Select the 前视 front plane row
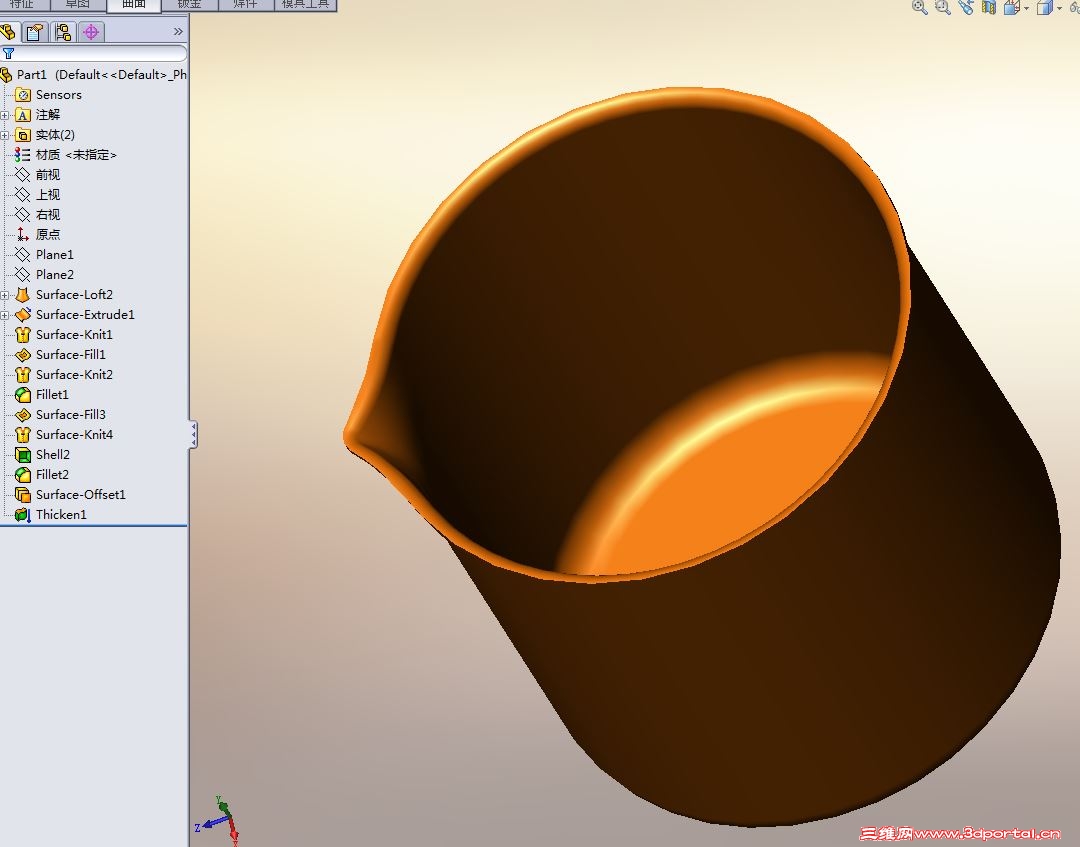The height and width of the screenshot is (847, 1080). click(x=38, y=175)
